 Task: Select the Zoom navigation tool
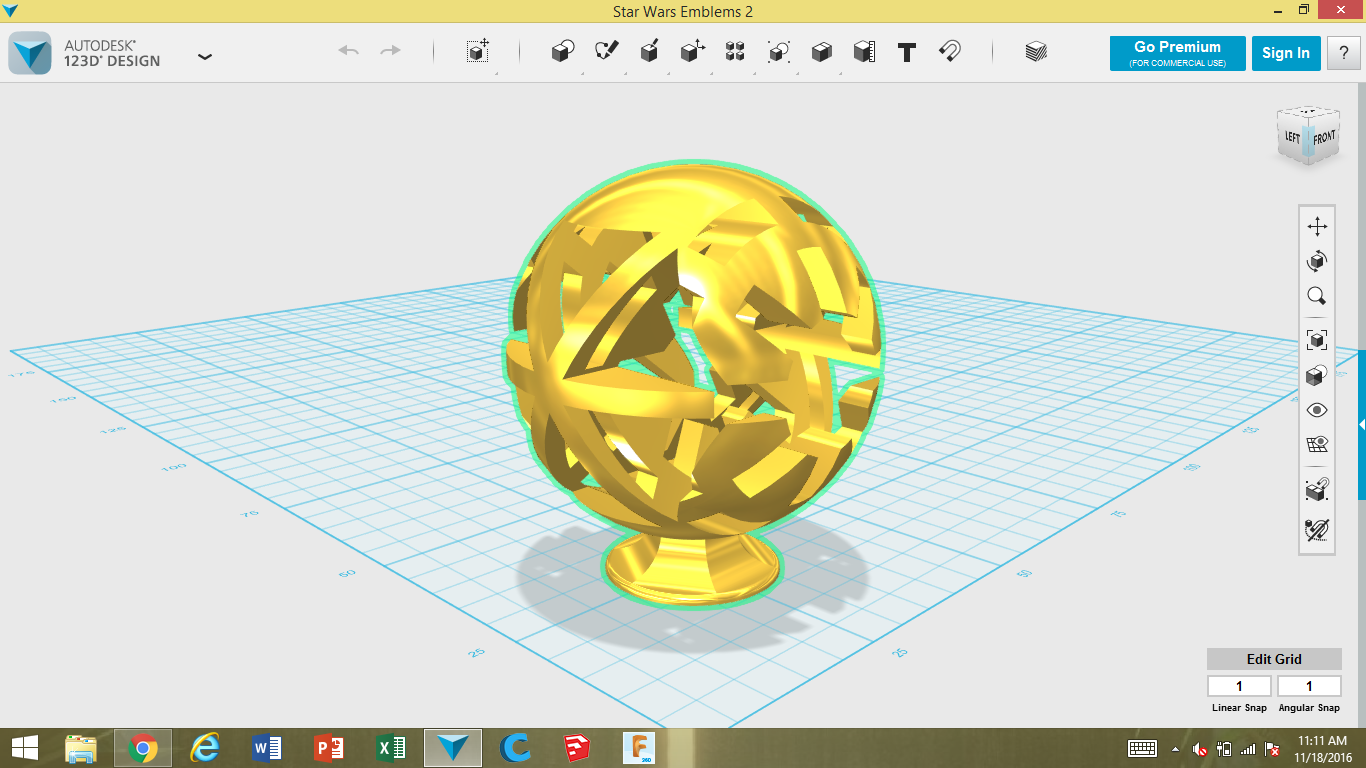1317,296
